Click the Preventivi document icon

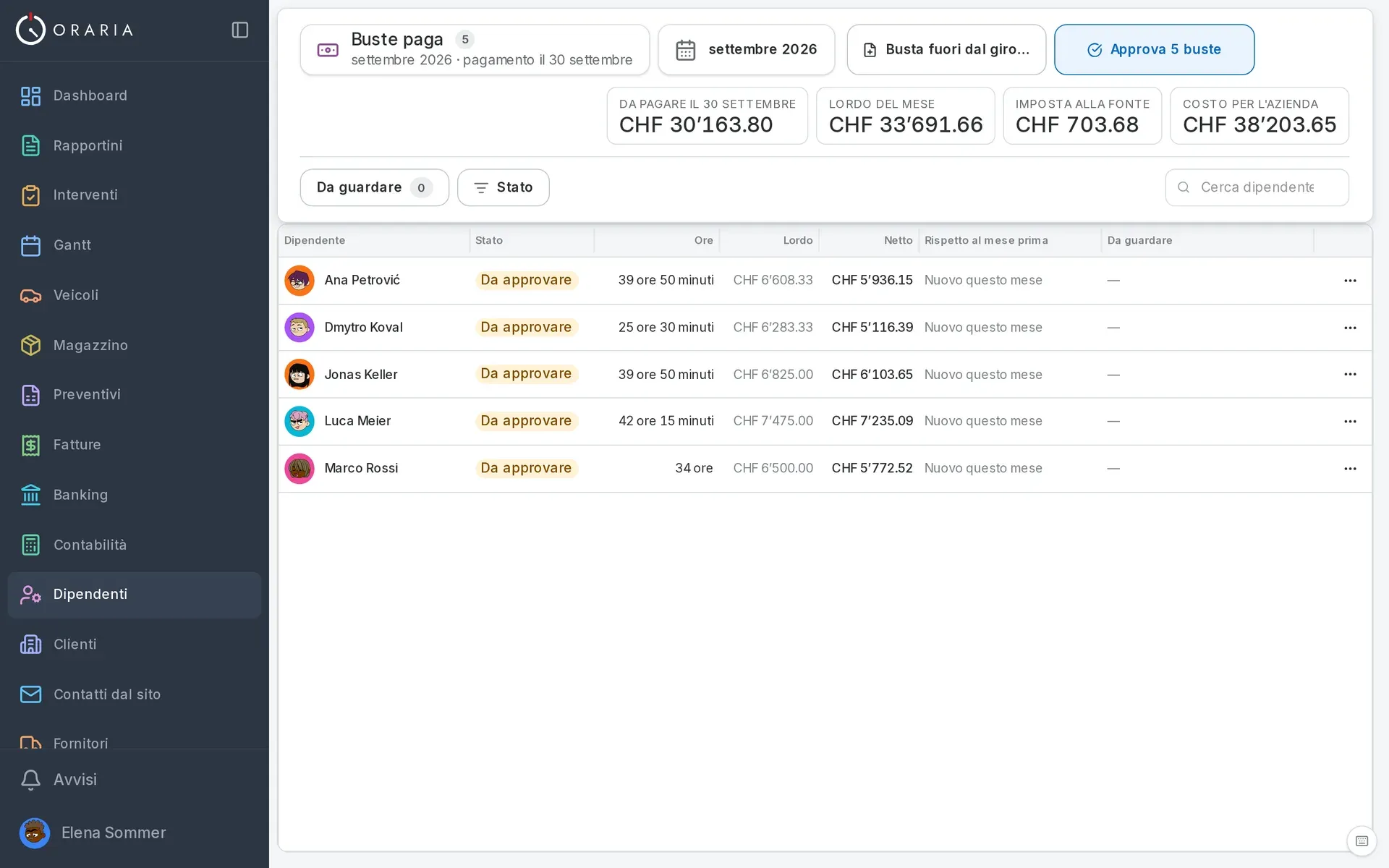pyautogui.click(x=30, y=395)
